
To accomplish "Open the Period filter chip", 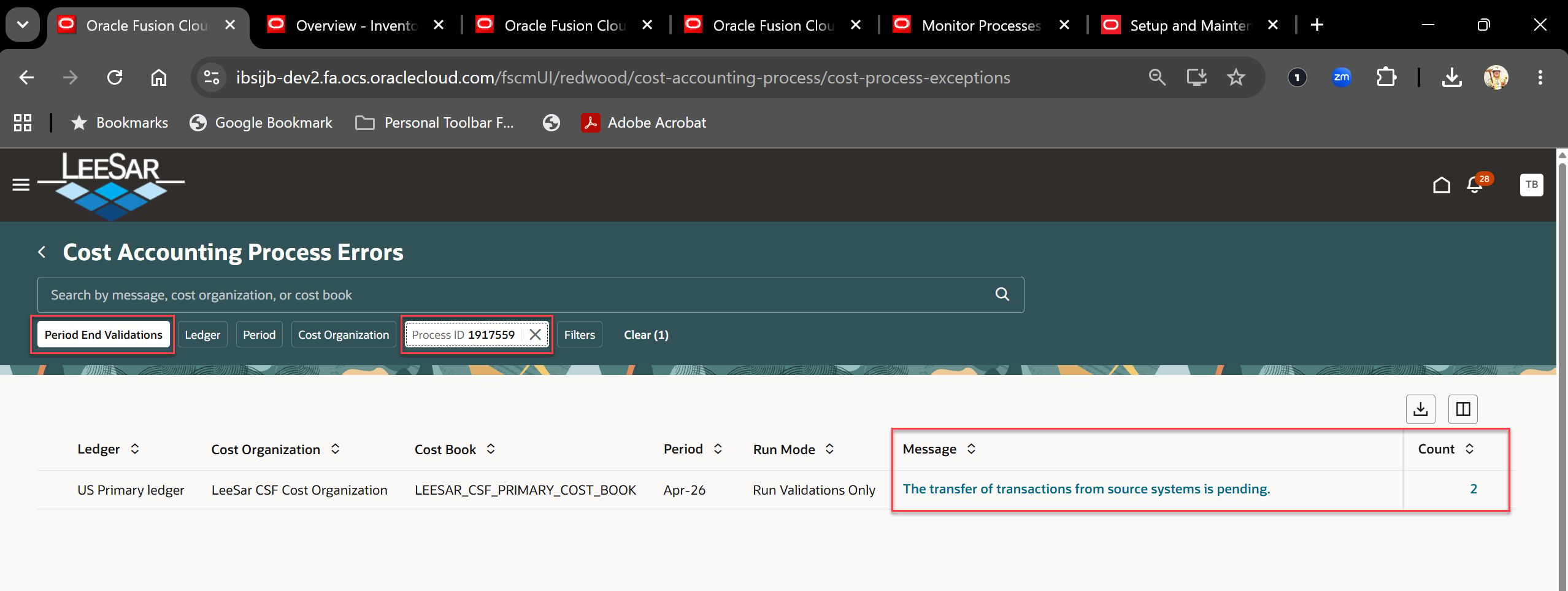I will point(259,334).
